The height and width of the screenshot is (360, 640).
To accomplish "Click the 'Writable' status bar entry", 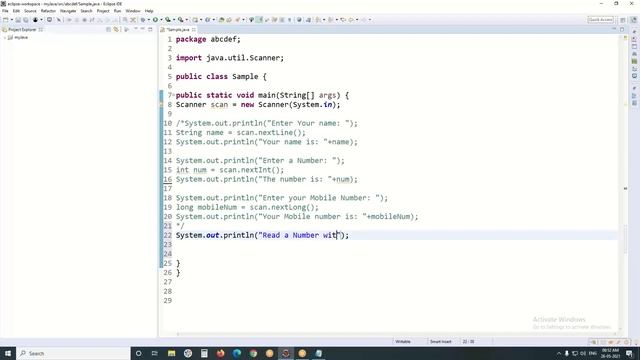I will pos(403,342).
